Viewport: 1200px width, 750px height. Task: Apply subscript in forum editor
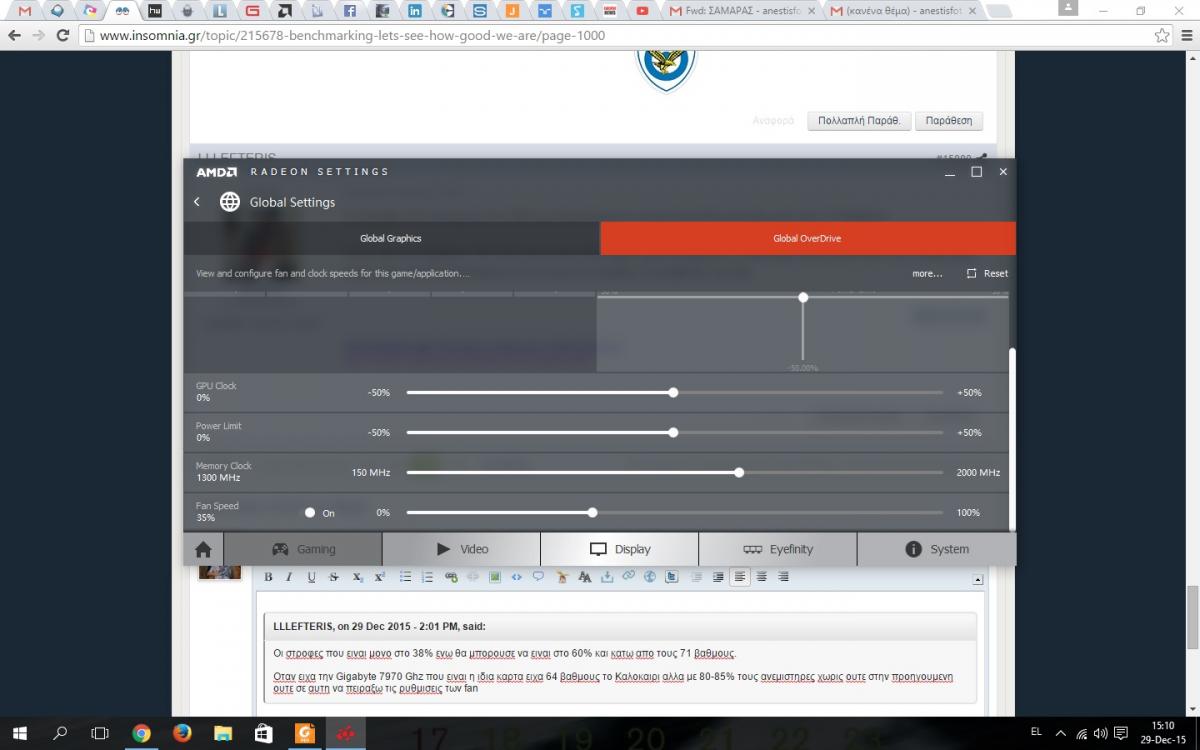point(358,577)
